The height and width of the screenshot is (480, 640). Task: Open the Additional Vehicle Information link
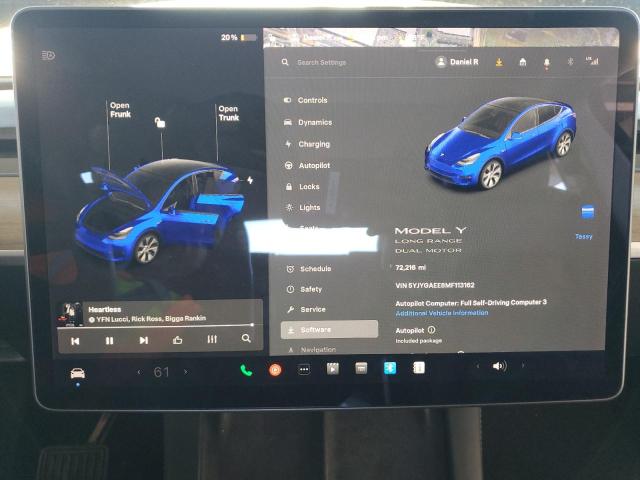coord(441,313)
